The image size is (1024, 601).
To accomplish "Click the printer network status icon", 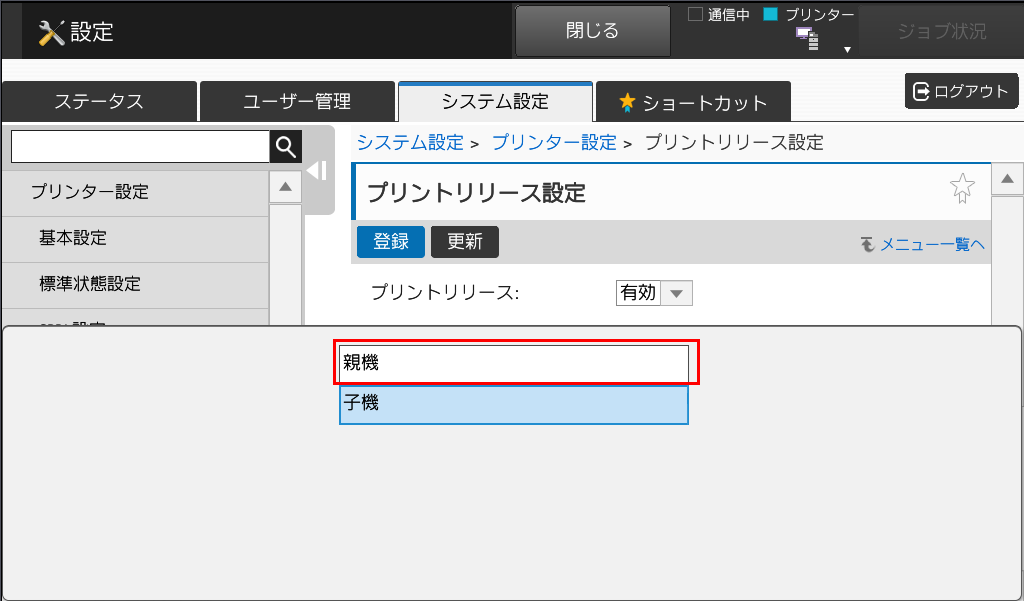I will click(807, 39).
